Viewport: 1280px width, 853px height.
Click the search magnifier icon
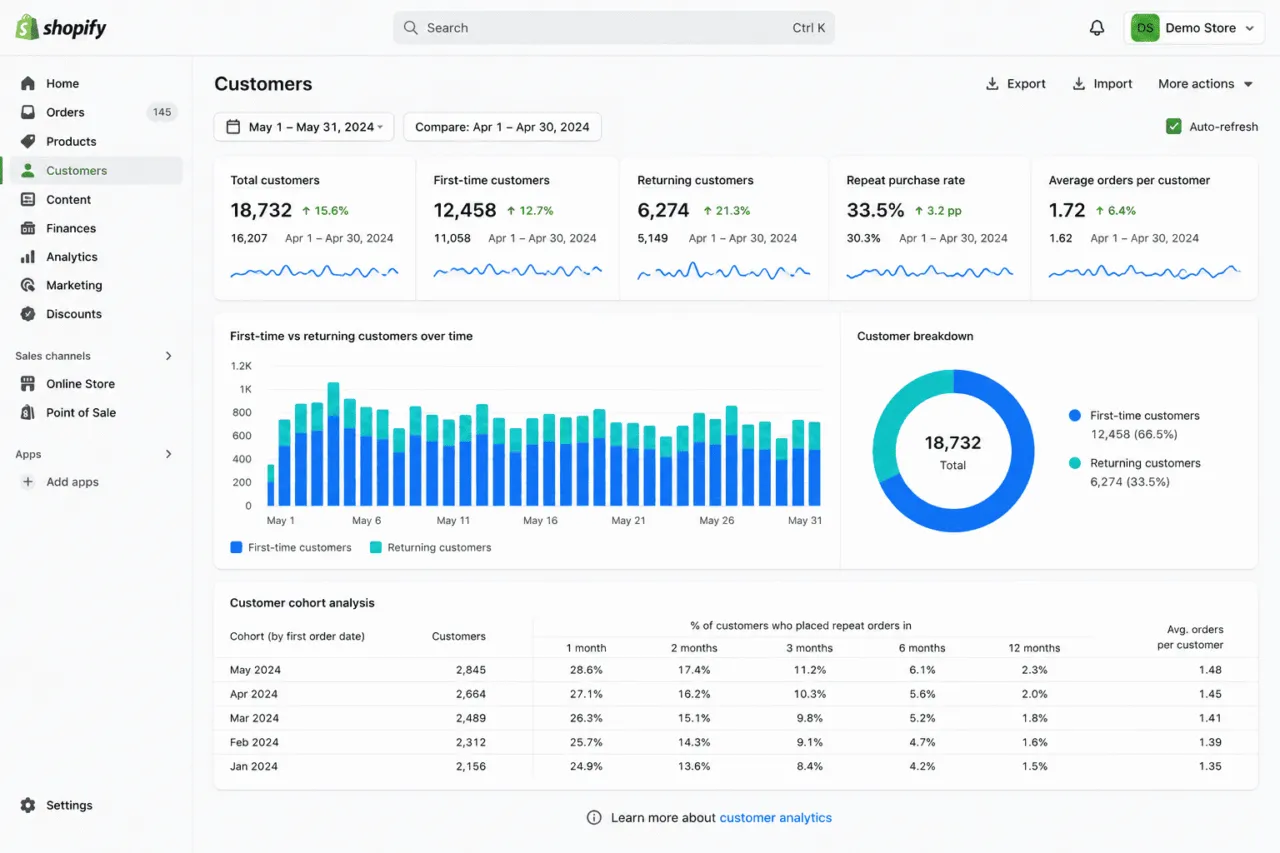pos(410,28)
